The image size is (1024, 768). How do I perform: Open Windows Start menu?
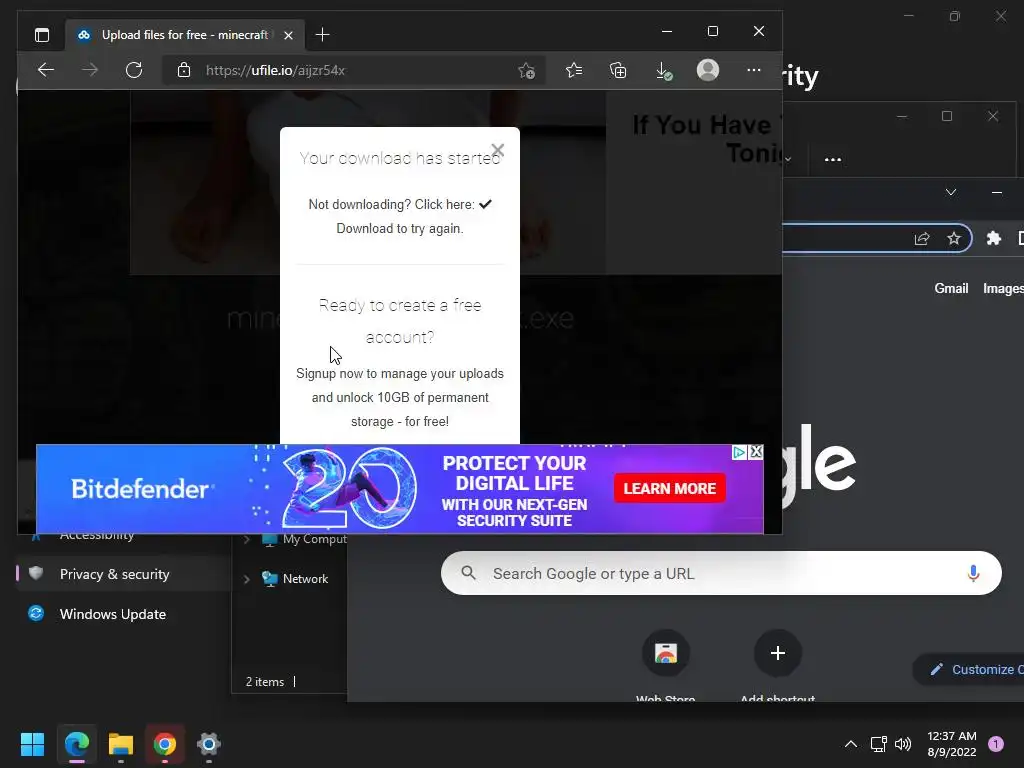pyautogui.click(x=32, y=744)
